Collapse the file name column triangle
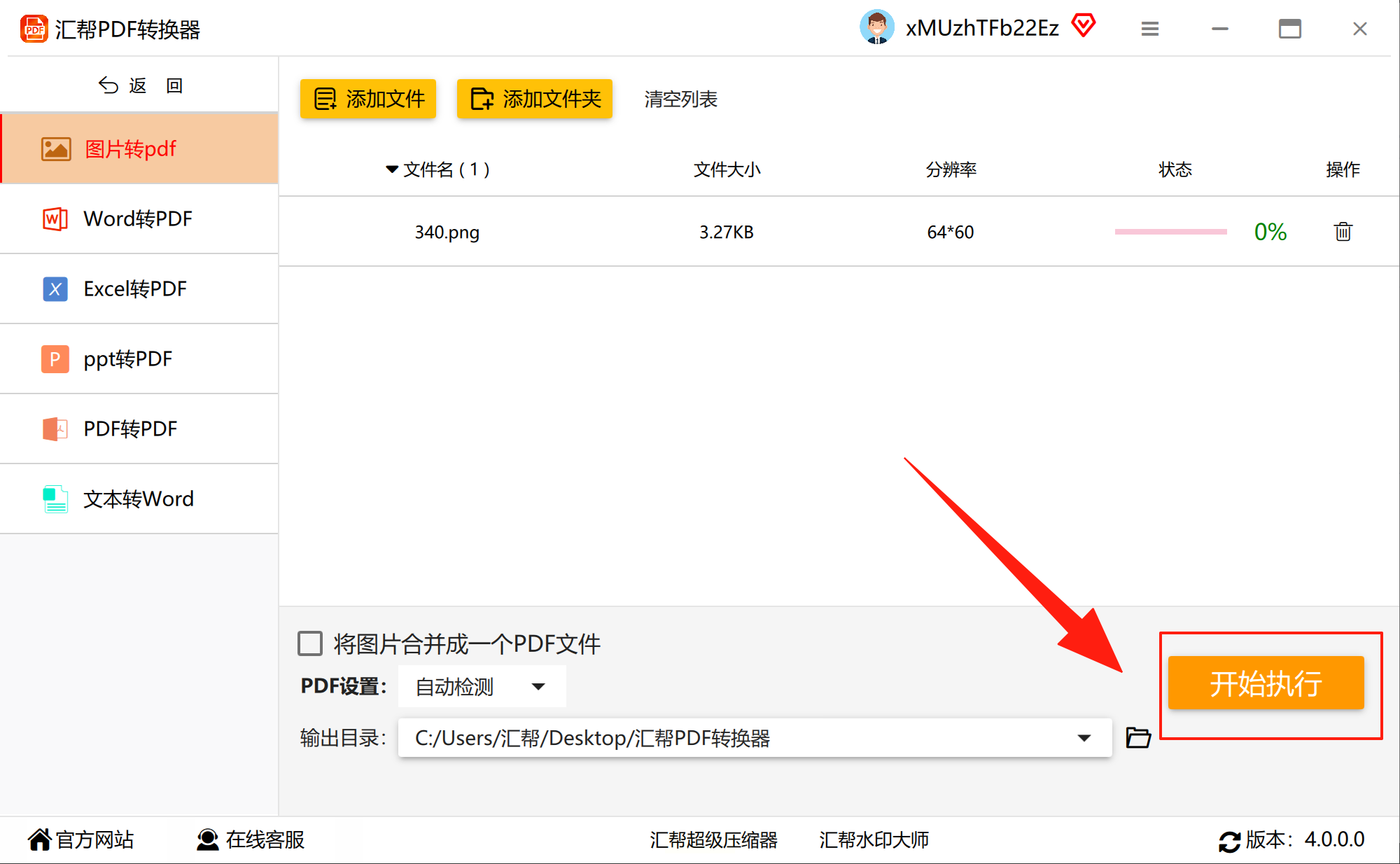The height and width of the screenshot is (864, 1400). 392,169
